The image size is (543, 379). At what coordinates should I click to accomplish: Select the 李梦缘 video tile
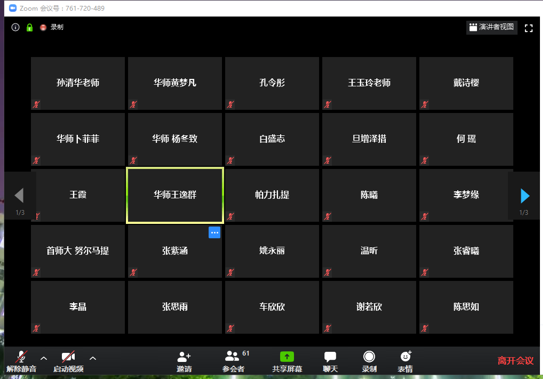click(x=466, y=195)
